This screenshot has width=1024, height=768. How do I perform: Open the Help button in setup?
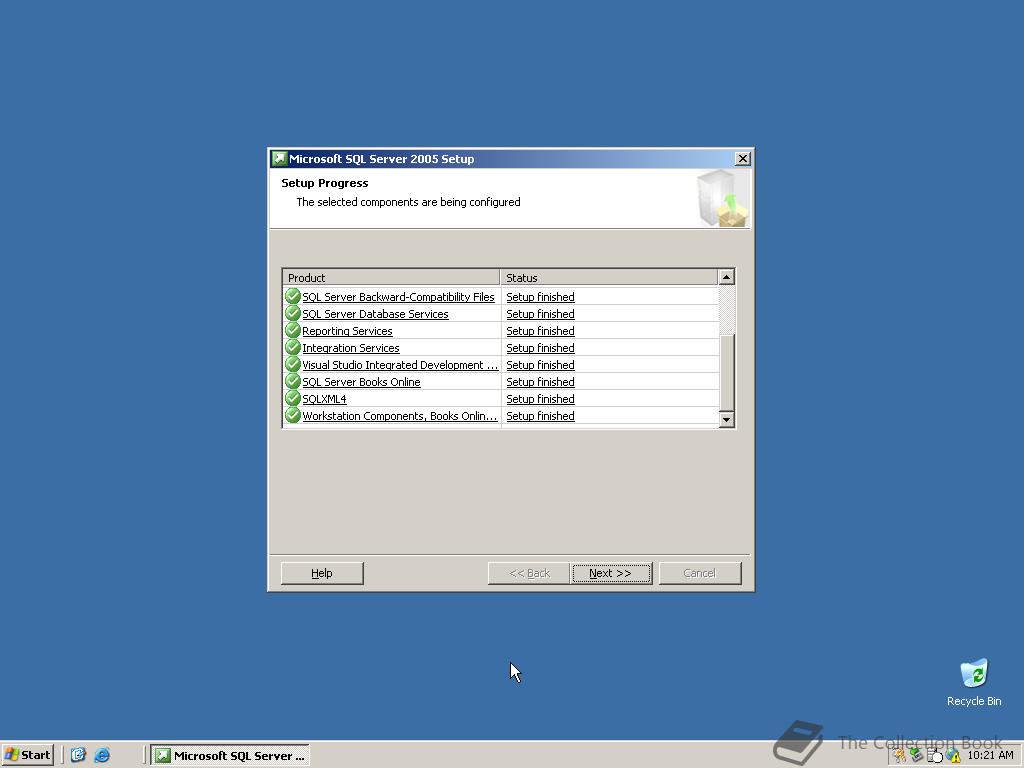tap(322, 573)
